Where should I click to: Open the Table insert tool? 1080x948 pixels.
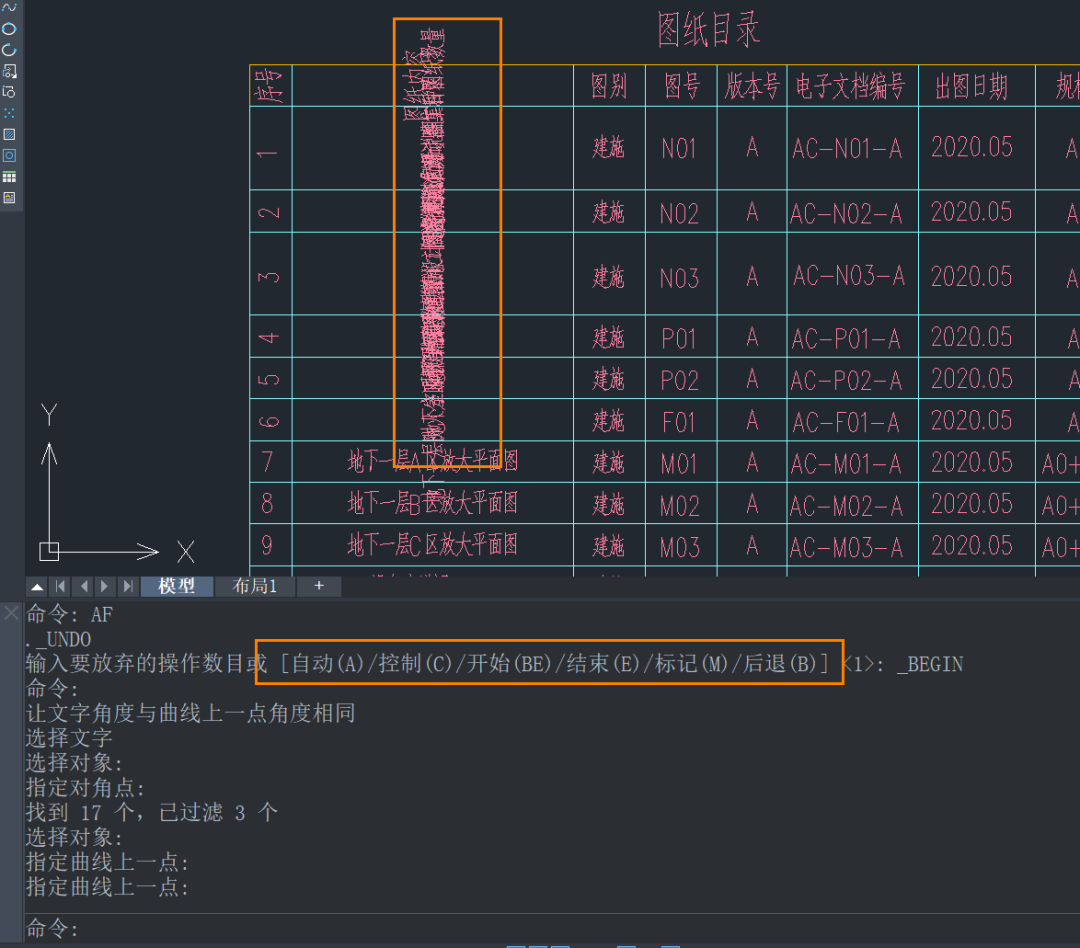pos(10,177)
